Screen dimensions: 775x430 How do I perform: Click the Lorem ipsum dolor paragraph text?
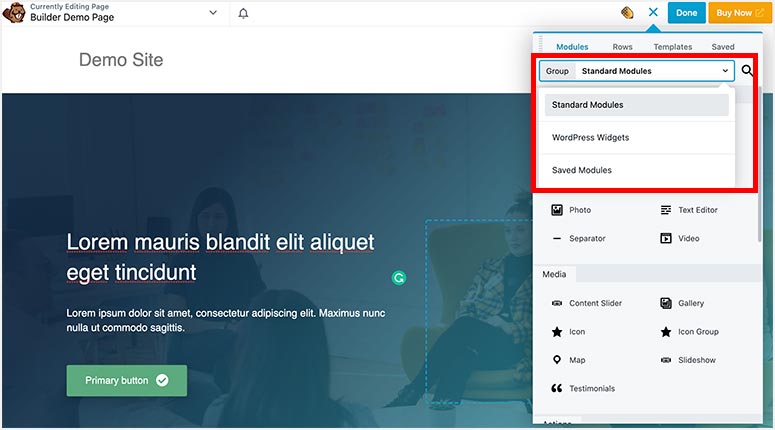pos(226,320)
